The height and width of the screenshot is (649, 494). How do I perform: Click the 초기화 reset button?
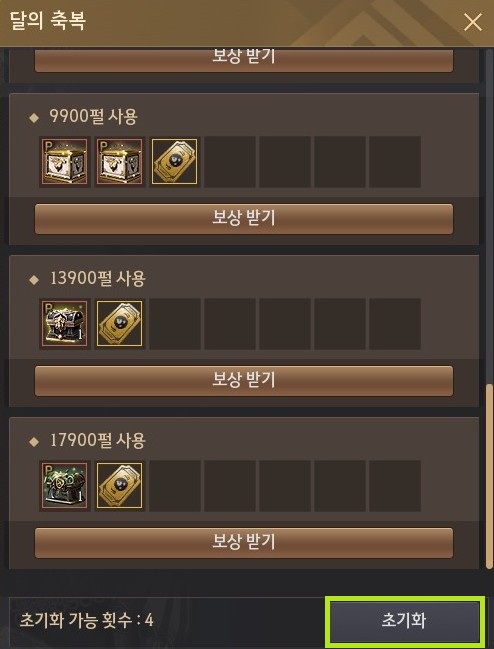click(404, 621)
